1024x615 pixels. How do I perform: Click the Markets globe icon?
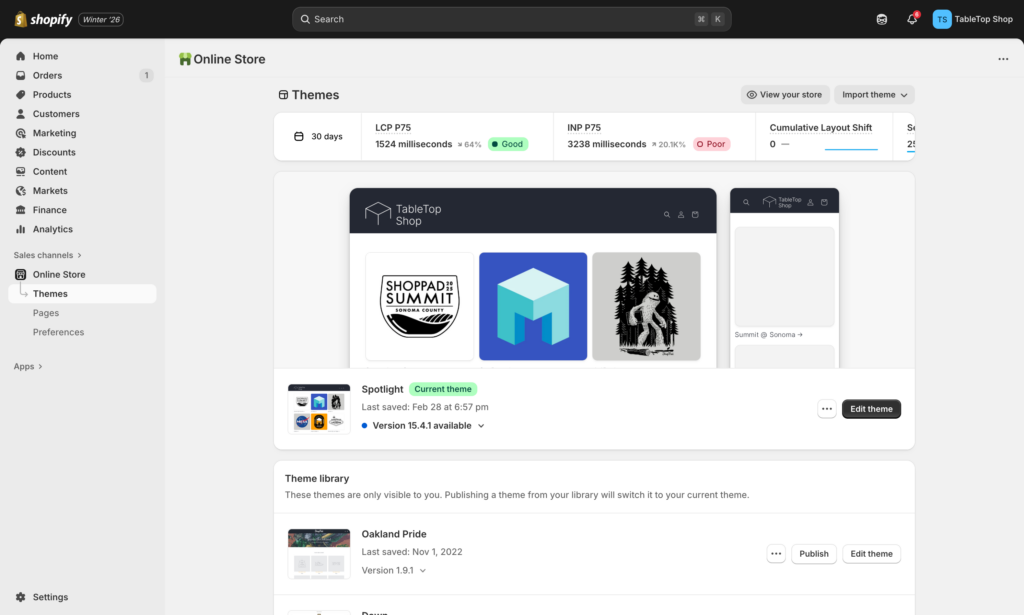[21, 191]
